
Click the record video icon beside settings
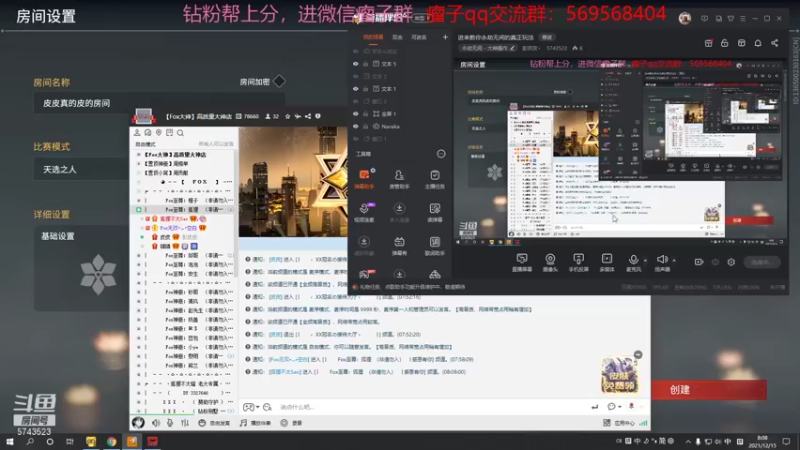pos(699,262)
